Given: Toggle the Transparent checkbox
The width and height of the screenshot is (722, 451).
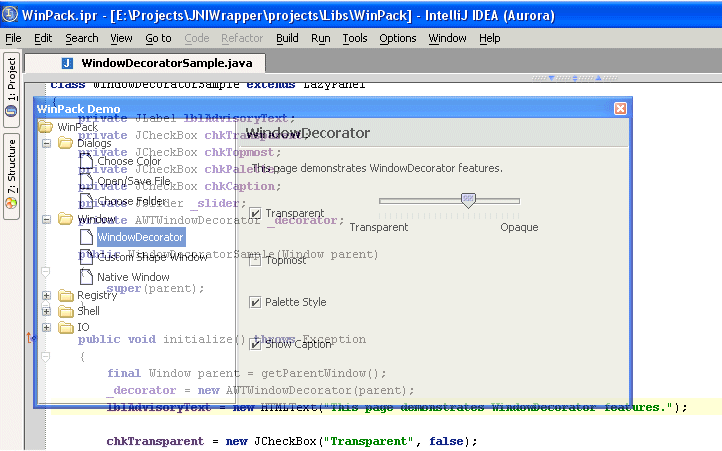Looking at the screenshot, I should [x=255, y=213].
